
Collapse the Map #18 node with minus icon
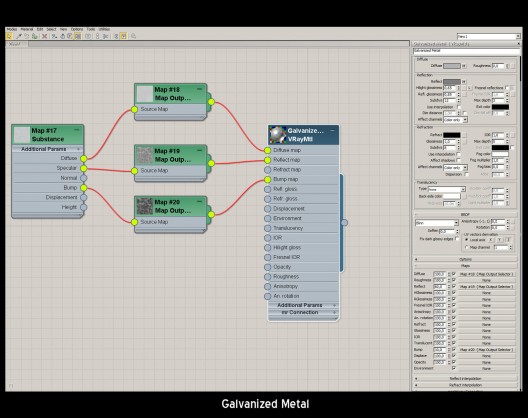[x=199, y=89]
